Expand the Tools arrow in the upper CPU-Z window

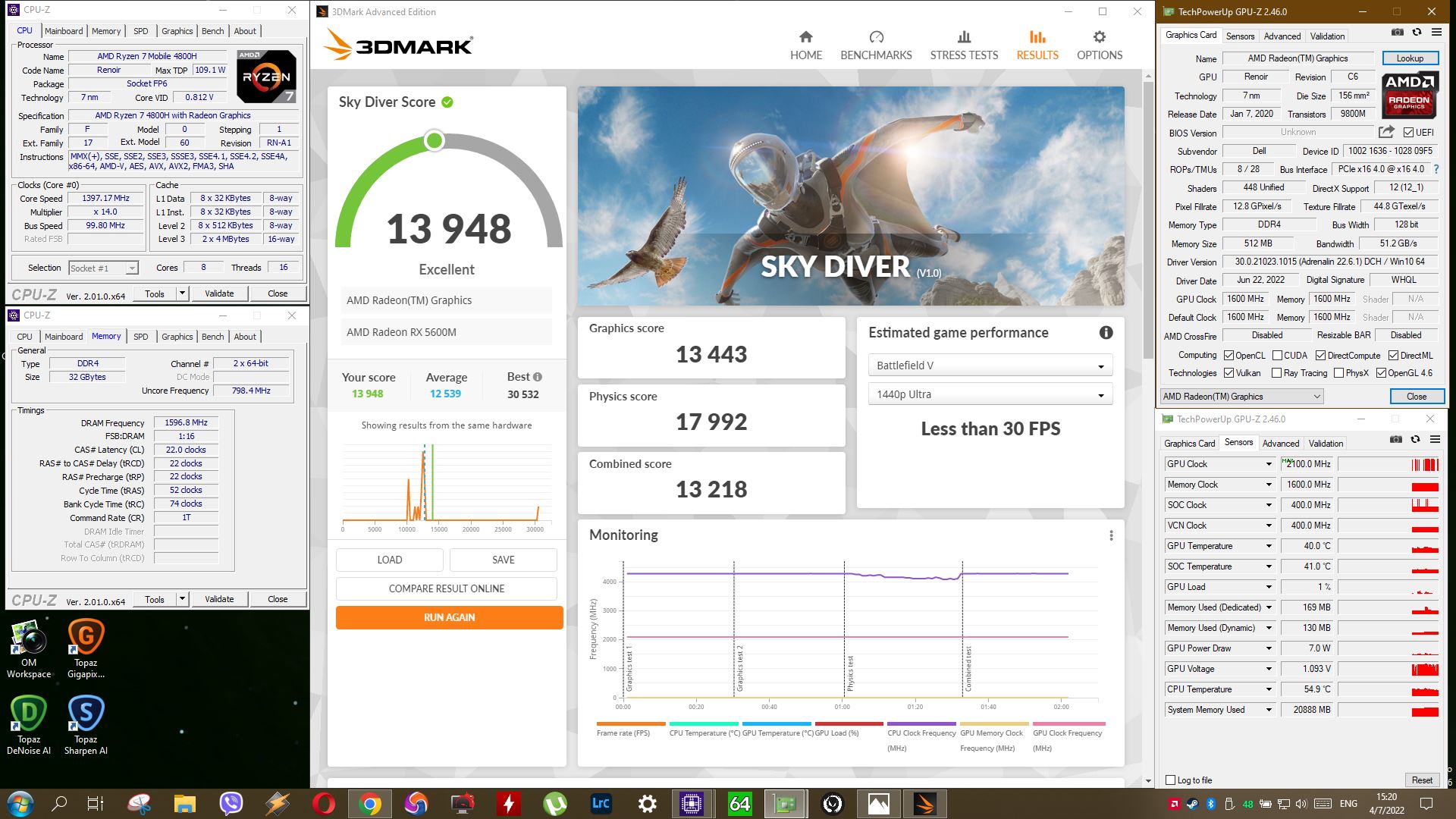pyautogui.click(x=182, y=293)
